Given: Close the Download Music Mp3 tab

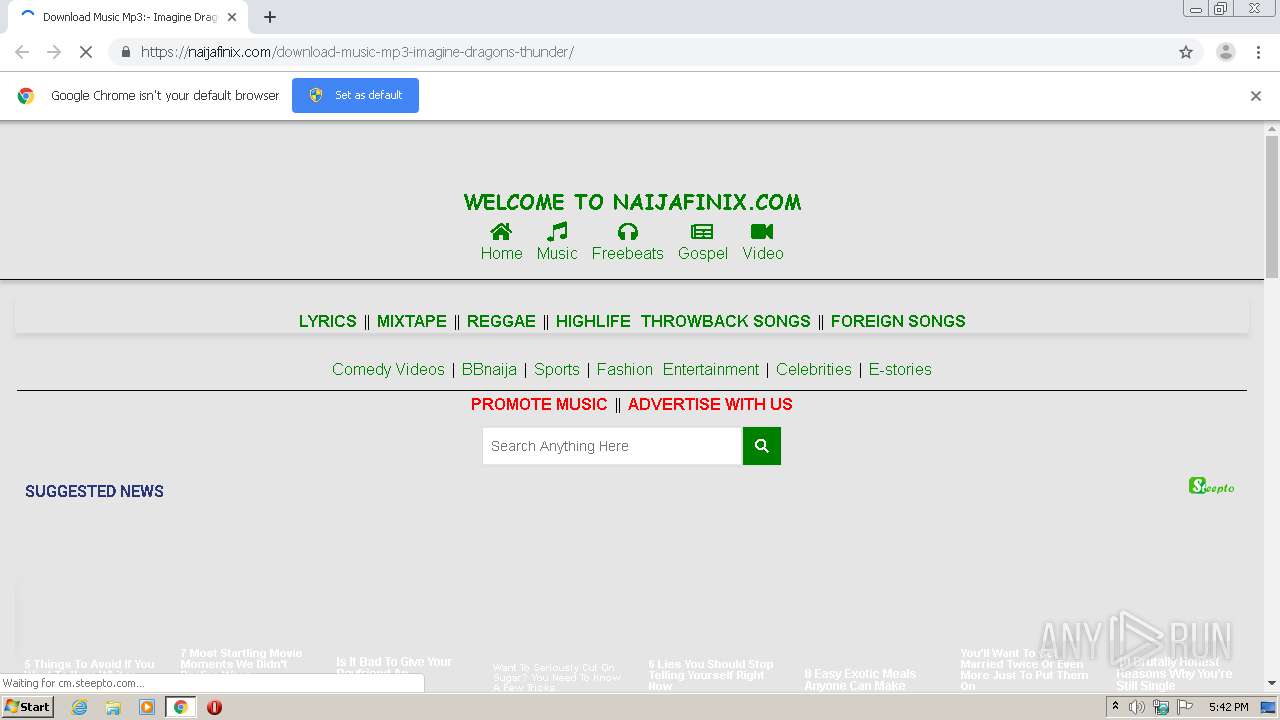Looking at the screenshot, I should tap(232, 17).
